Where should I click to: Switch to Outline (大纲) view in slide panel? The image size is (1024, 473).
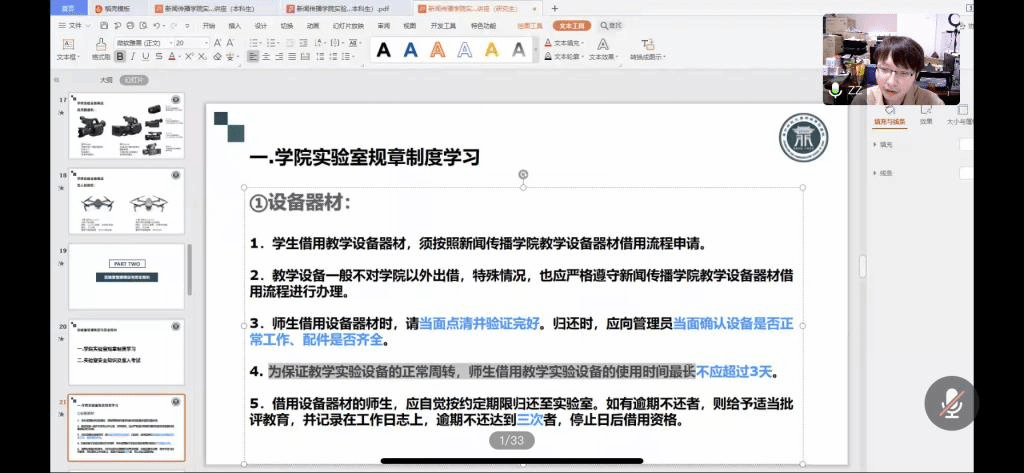coord(106,80)
